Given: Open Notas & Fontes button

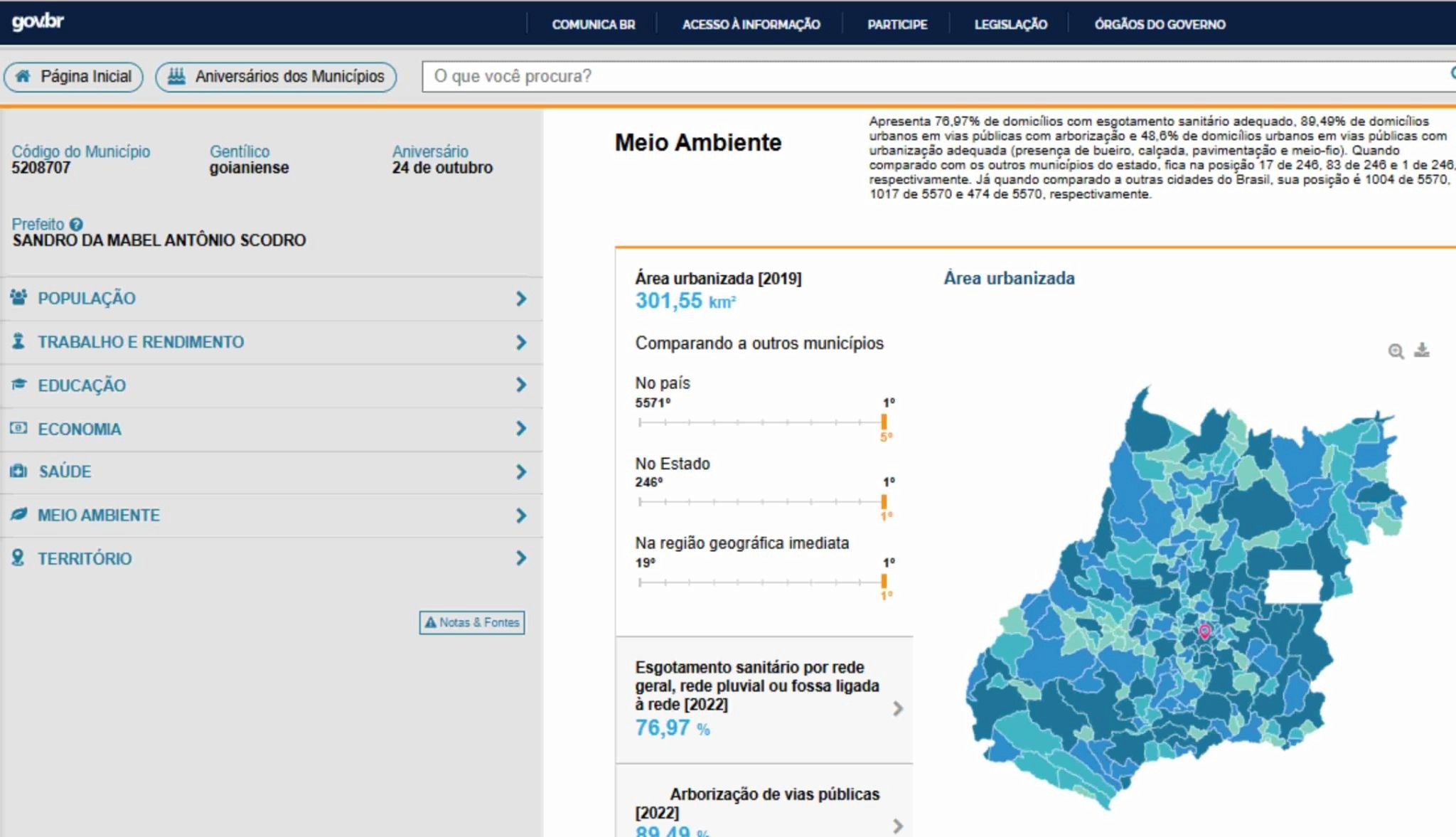Looking at the screenshot, I should (472, 622).
